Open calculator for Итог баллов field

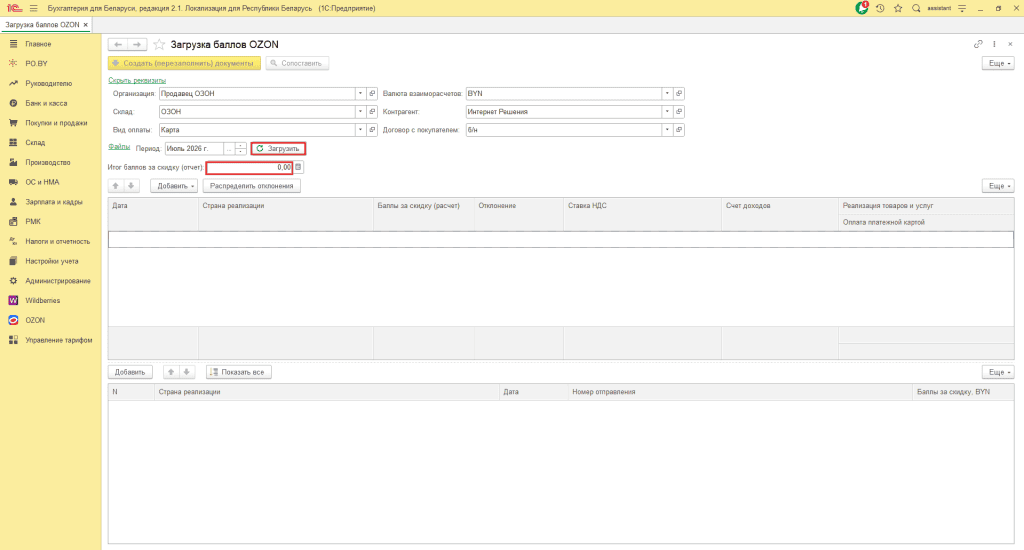tap(298, 167)
